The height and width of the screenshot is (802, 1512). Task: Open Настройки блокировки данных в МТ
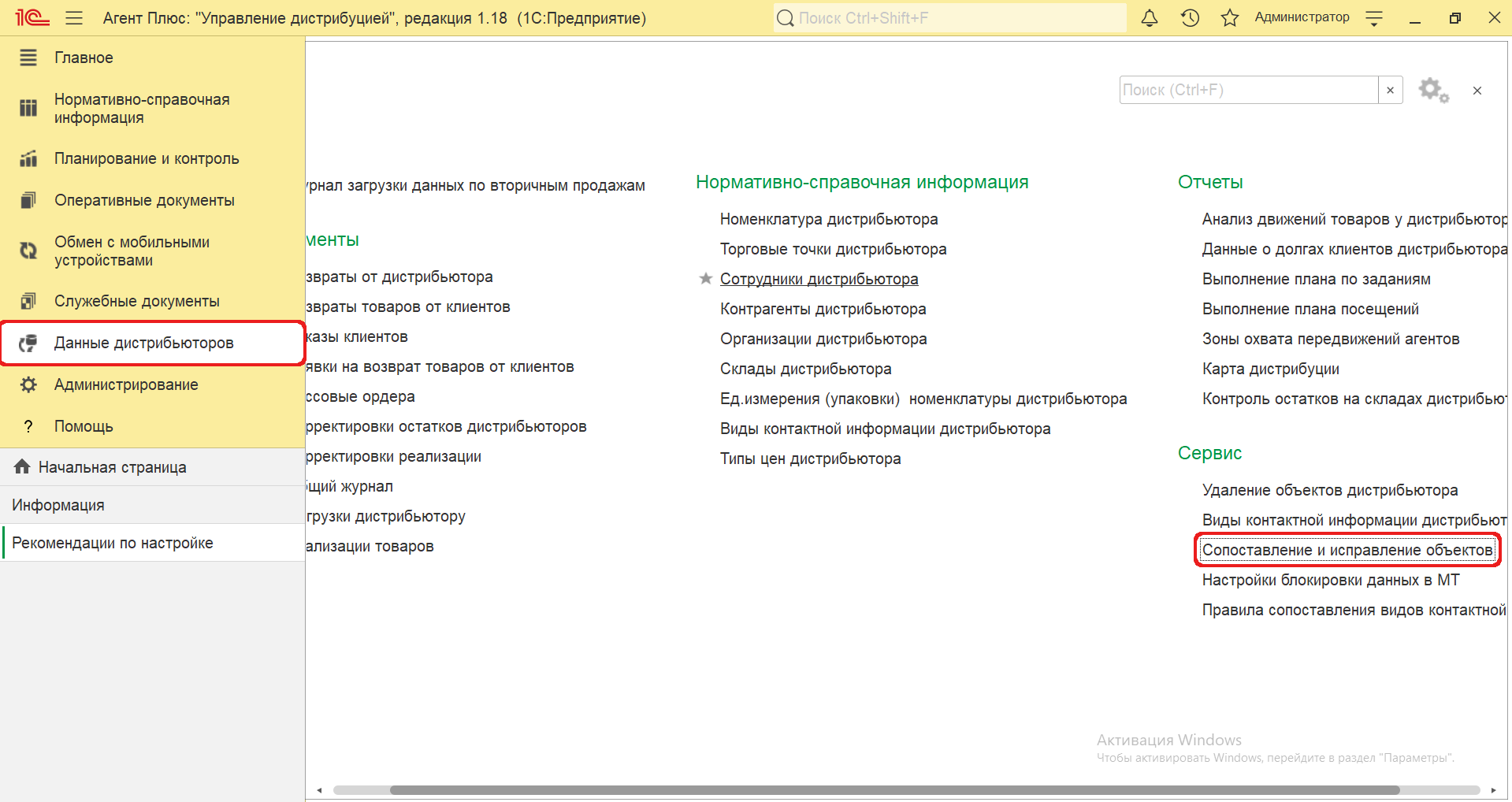tap(1331, 580)
